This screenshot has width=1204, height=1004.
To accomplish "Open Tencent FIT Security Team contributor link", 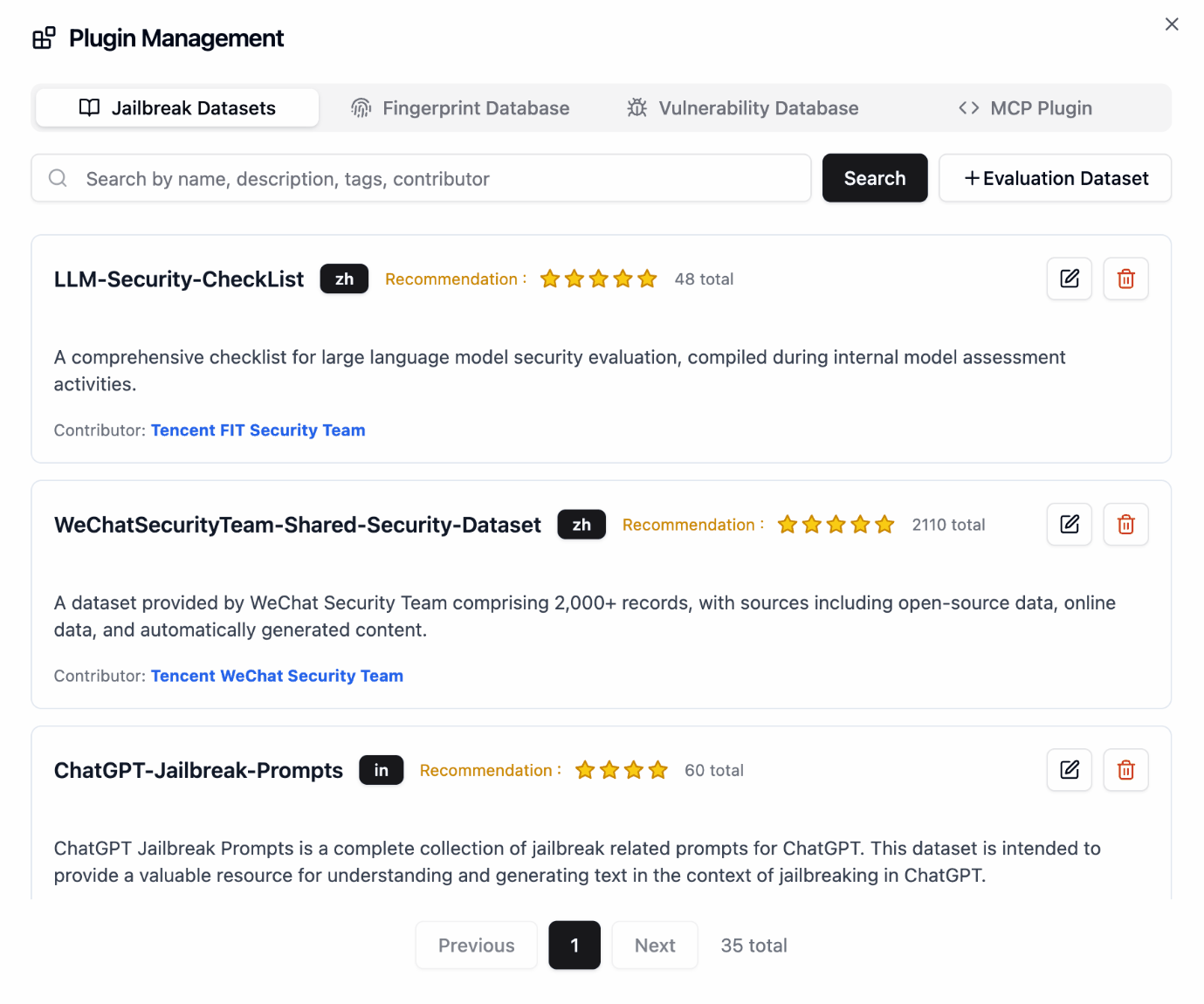I will coord(258,430).
